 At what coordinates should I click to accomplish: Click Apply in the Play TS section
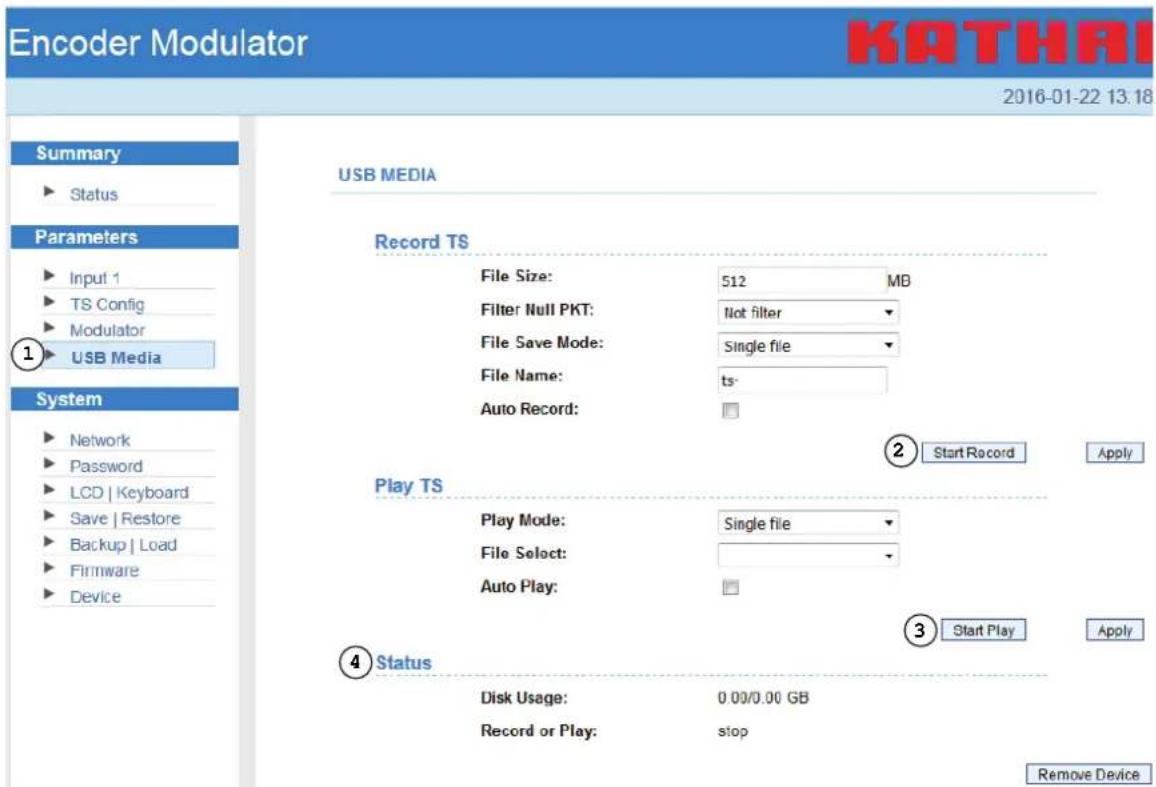coord(1115,631)
